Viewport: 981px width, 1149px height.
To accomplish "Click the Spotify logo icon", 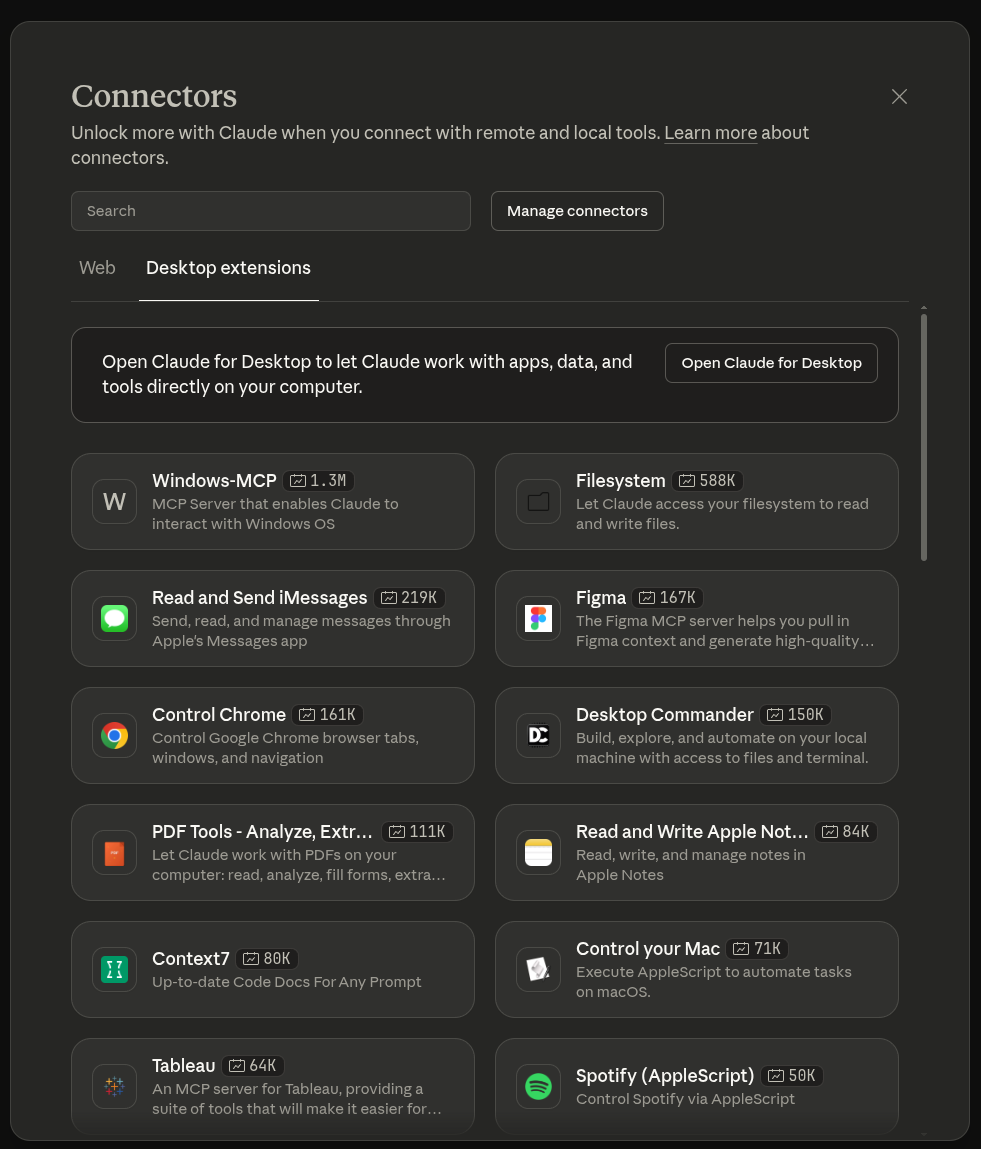I will (x=538, y=1087).
